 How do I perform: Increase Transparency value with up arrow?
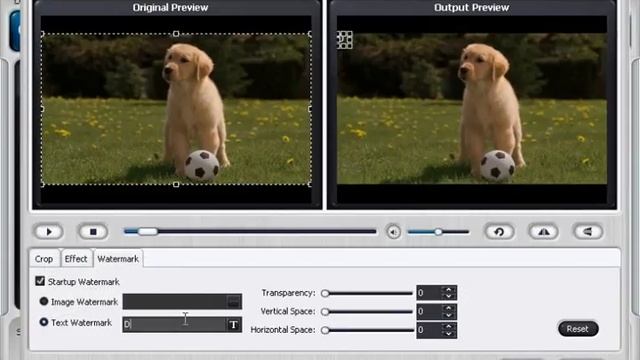[x=449, y=289]
